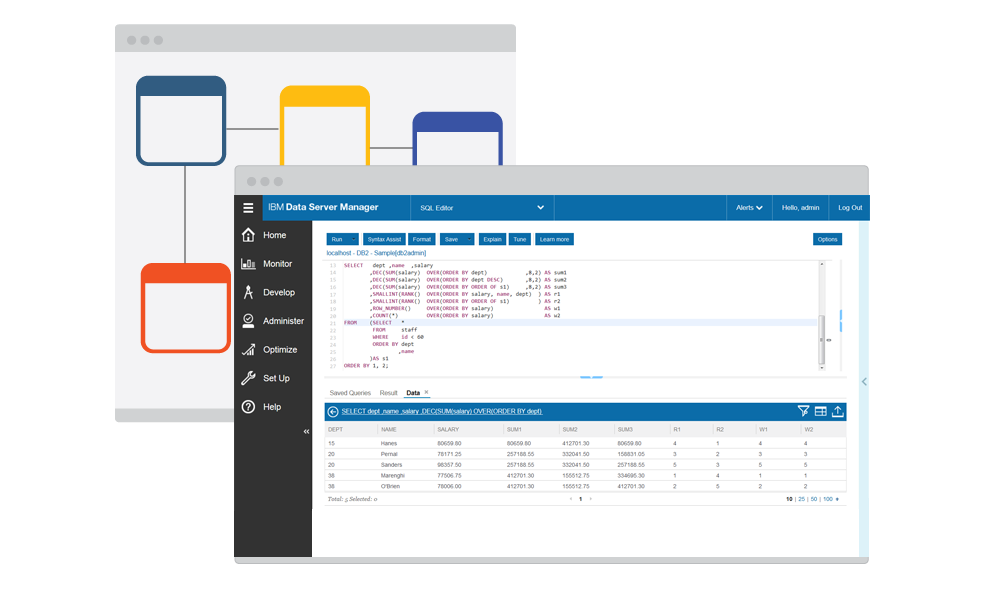Expand the right side panel chevron
1000x600 pixels.
pos(864,381)
